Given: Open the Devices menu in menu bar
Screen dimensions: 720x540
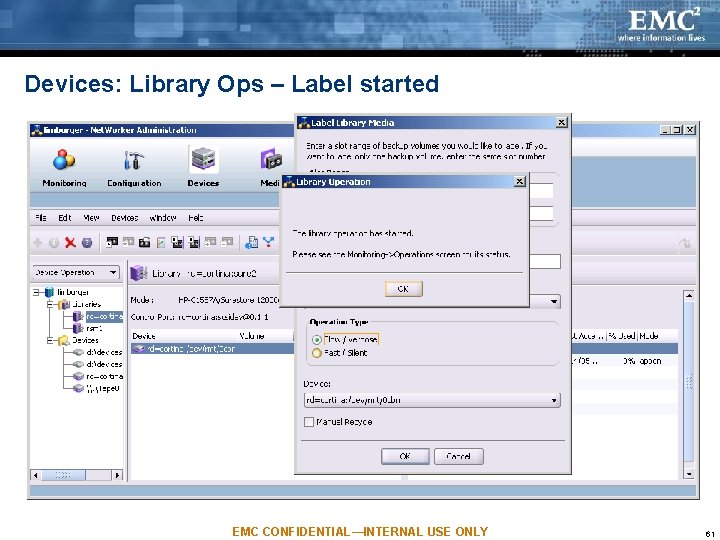Looking at the screenshot, I should tap(124, 218).
